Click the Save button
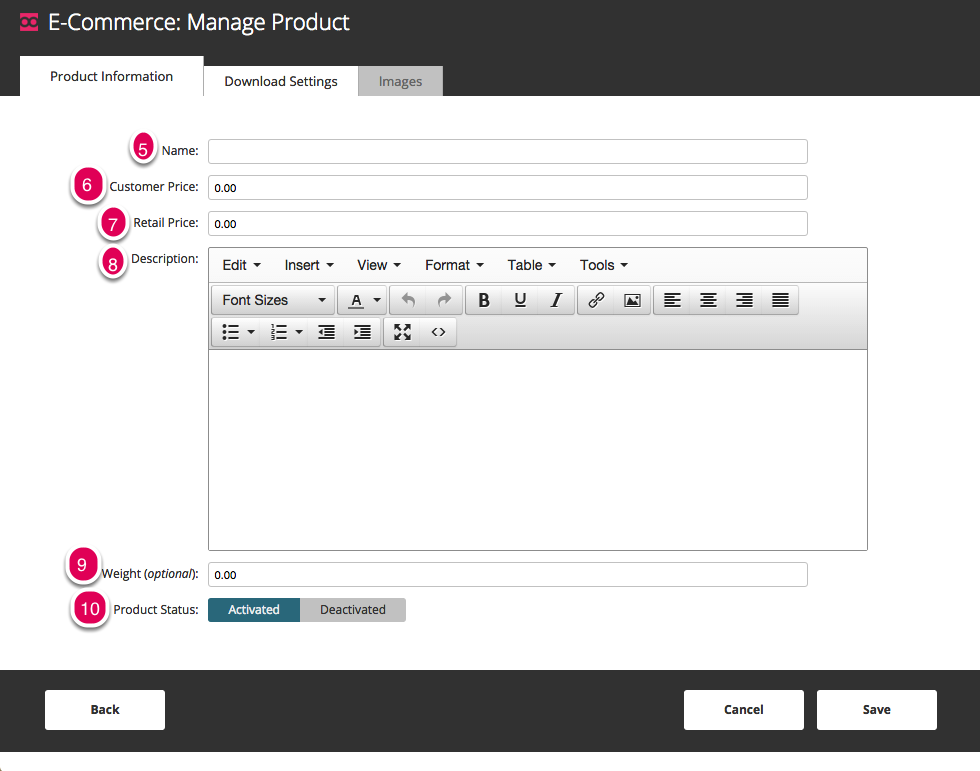The height and width of the screenshot is (771, 980). point(876,710)
